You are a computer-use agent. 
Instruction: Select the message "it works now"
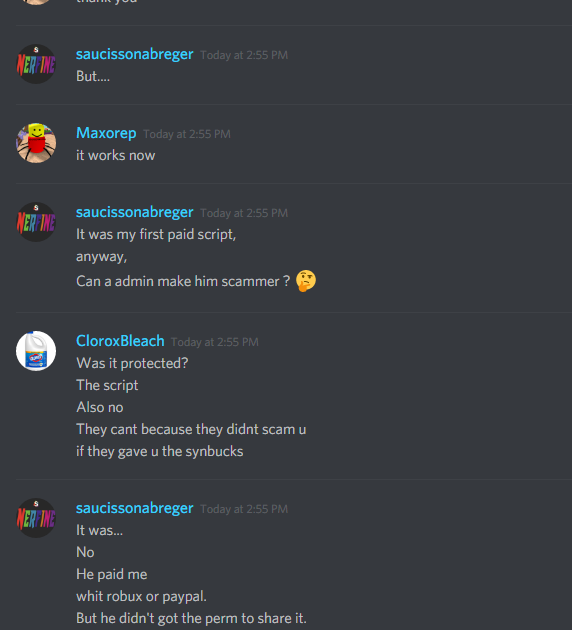point(116,155)
